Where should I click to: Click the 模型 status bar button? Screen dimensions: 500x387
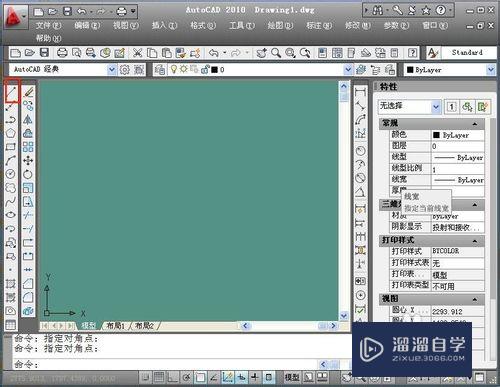292,377
